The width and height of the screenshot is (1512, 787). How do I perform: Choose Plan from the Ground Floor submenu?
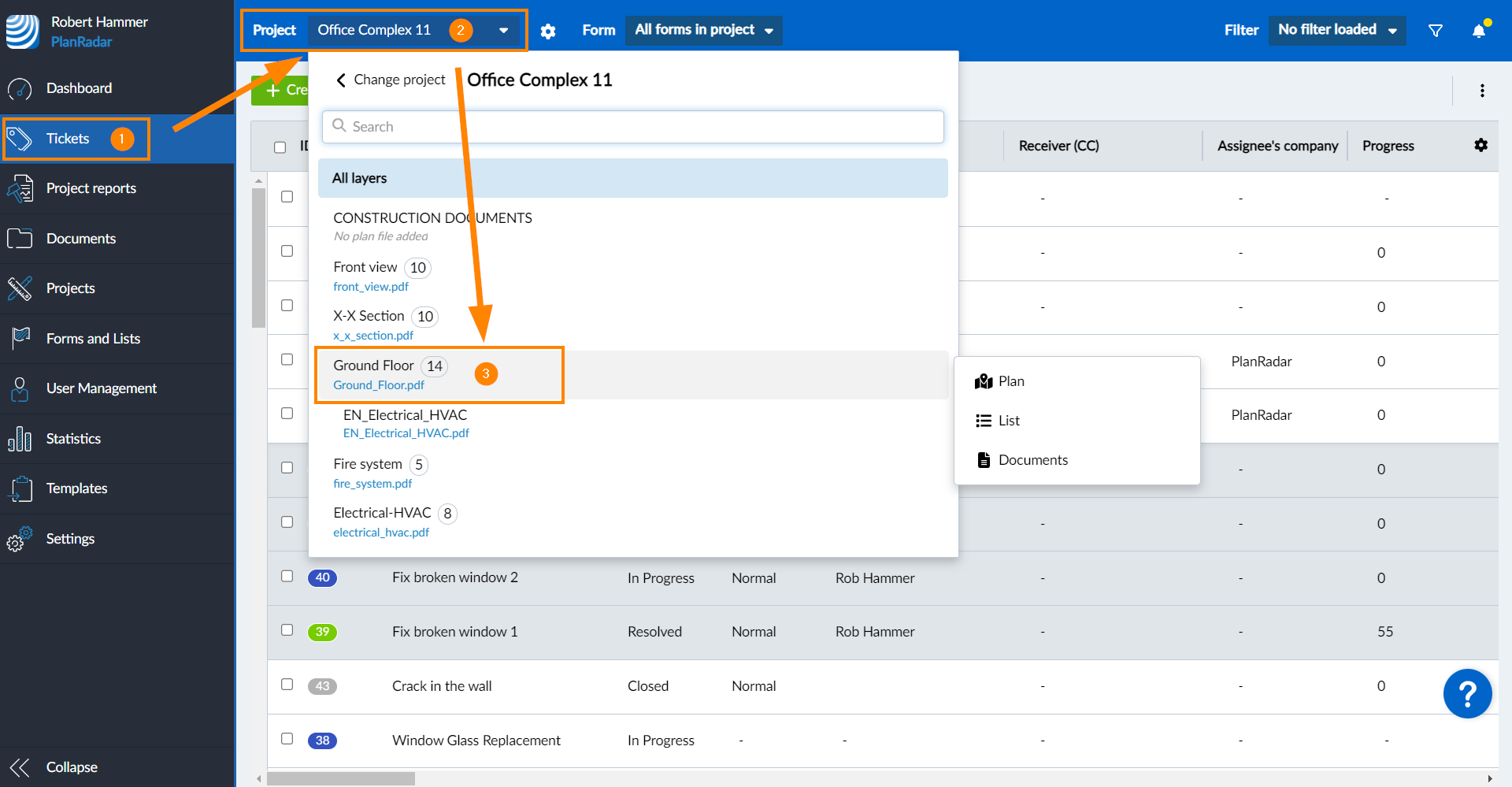pyautogui.click(x=1077, y=381)
